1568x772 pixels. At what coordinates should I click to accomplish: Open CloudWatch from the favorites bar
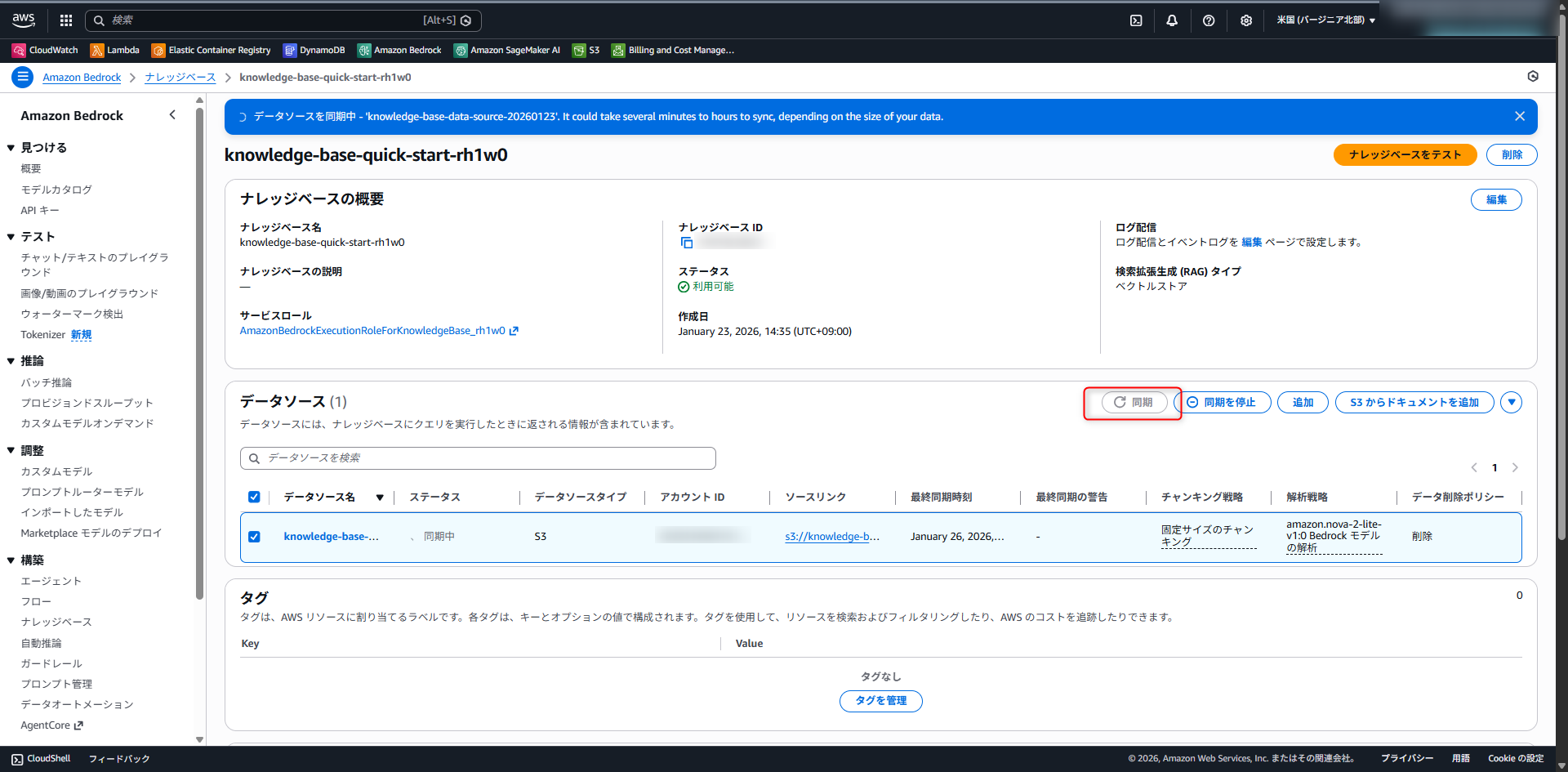click(44, 50)
